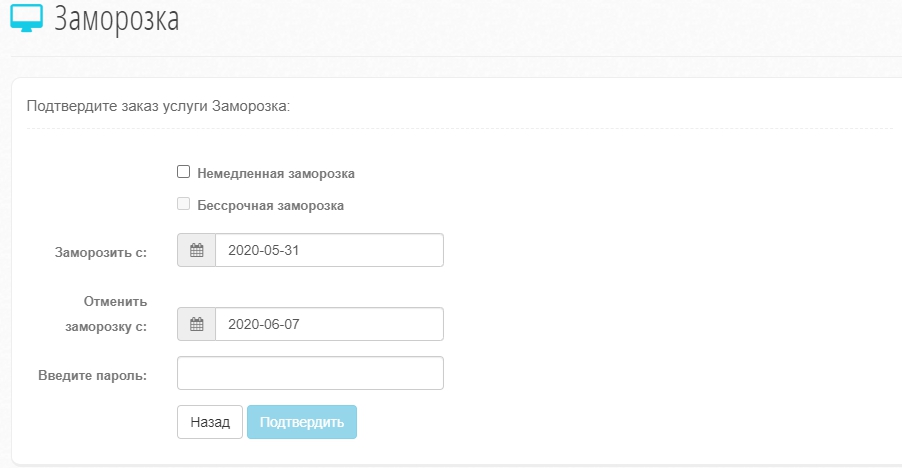Screen dimensions: 902x468
Task: Toggle the Бессрочная заморозка checkbox
Action: (x=184, y=204)
